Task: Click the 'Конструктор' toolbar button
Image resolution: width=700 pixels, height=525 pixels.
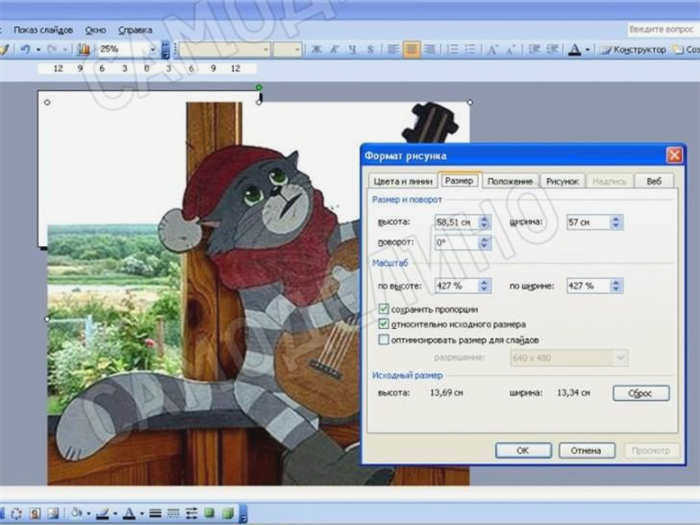Action: pyautogui.click(x=633, y=50)
